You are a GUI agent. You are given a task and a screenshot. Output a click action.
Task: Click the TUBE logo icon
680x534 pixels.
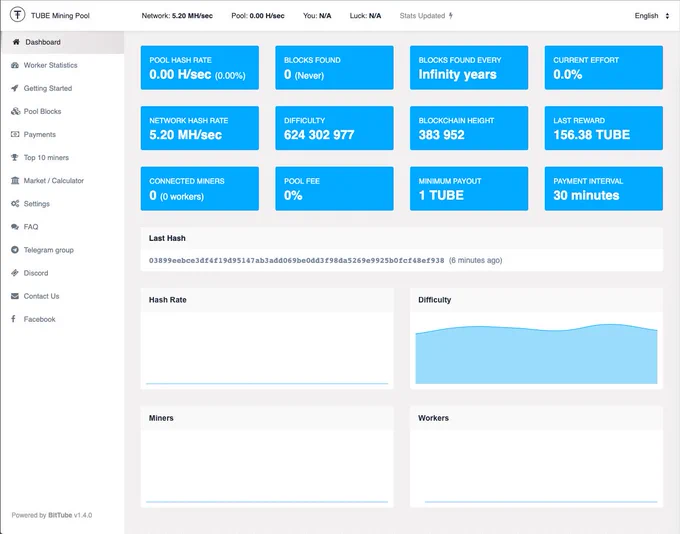pos(17,15)
